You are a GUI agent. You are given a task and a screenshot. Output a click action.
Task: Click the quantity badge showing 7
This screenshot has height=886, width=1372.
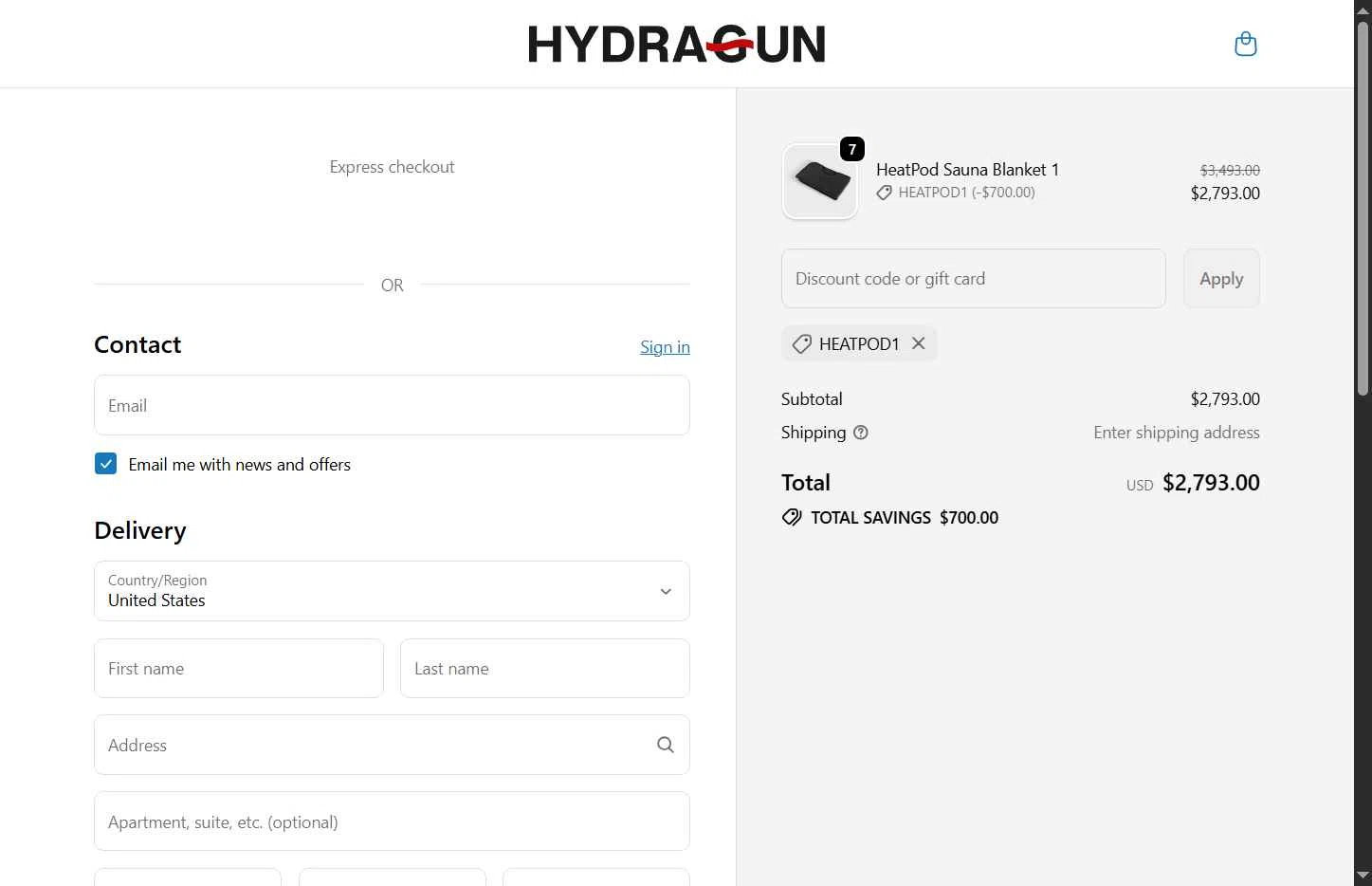tap(852, 149)
